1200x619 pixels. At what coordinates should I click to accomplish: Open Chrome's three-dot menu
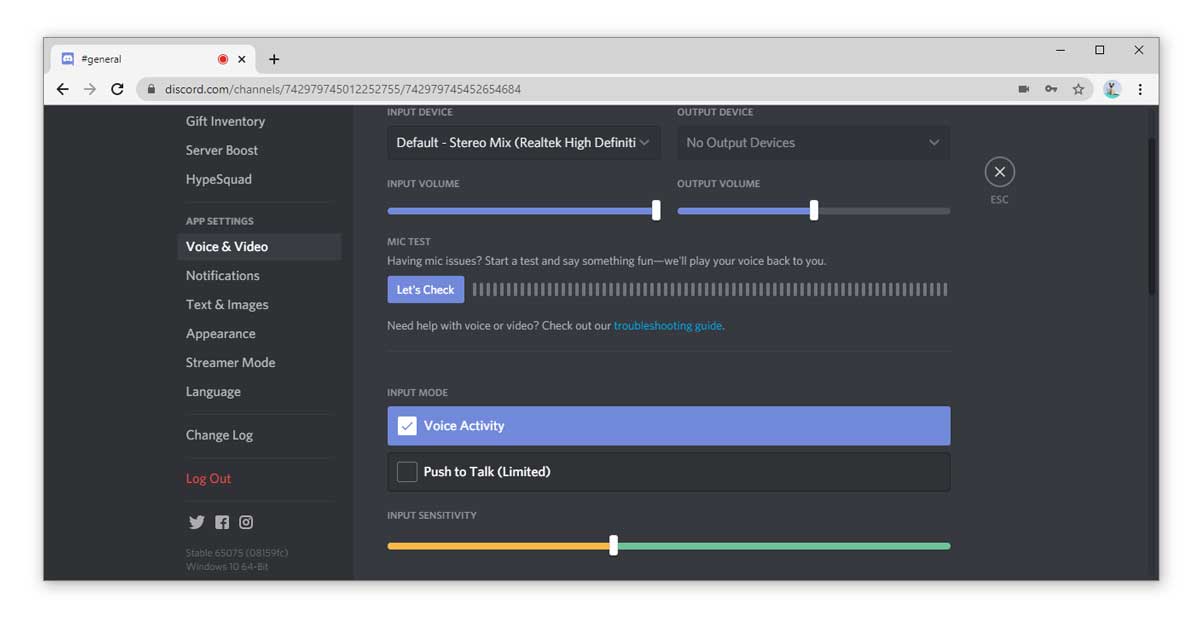1140,89
